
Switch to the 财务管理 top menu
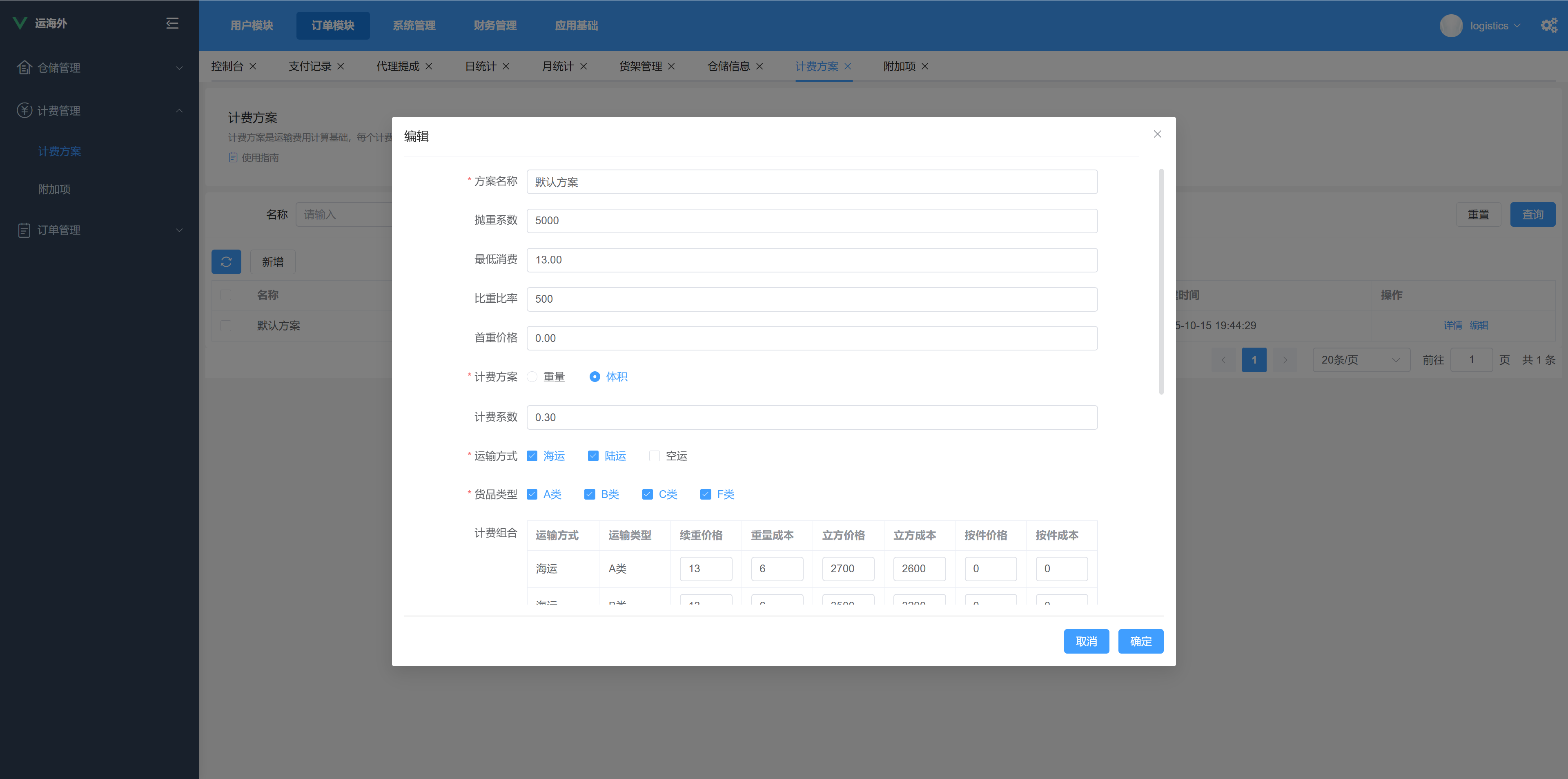click(x=495, y=26)
